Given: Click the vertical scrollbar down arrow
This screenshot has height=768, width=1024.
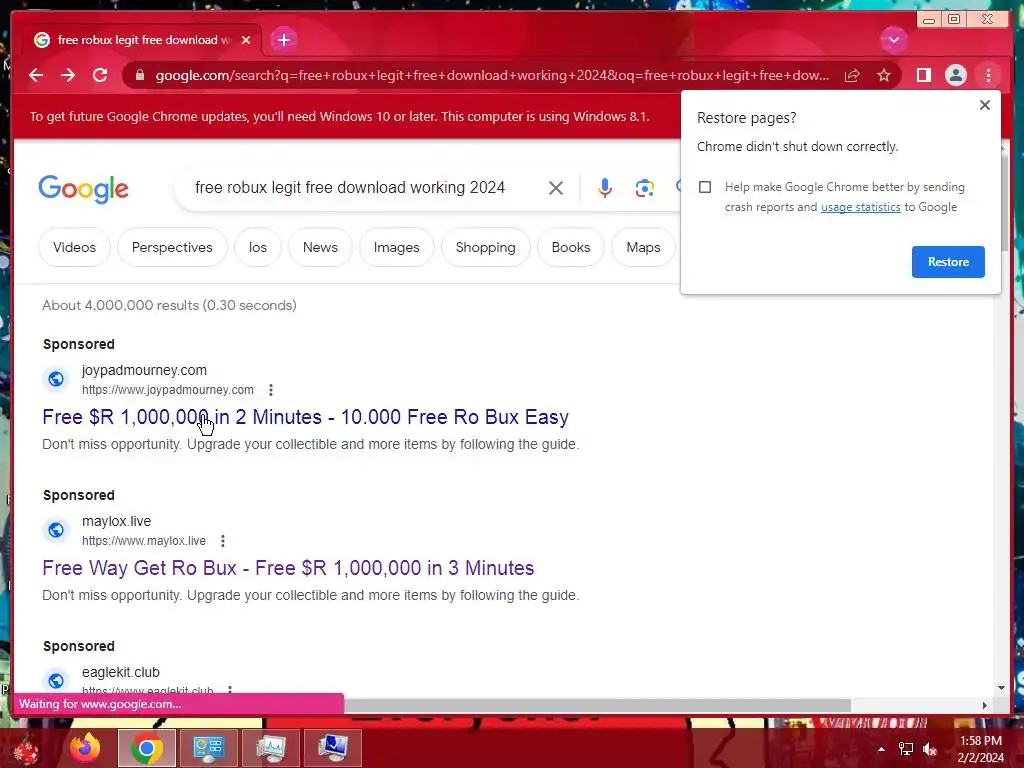Looking at the screenshot, I should pos(1002,688).
